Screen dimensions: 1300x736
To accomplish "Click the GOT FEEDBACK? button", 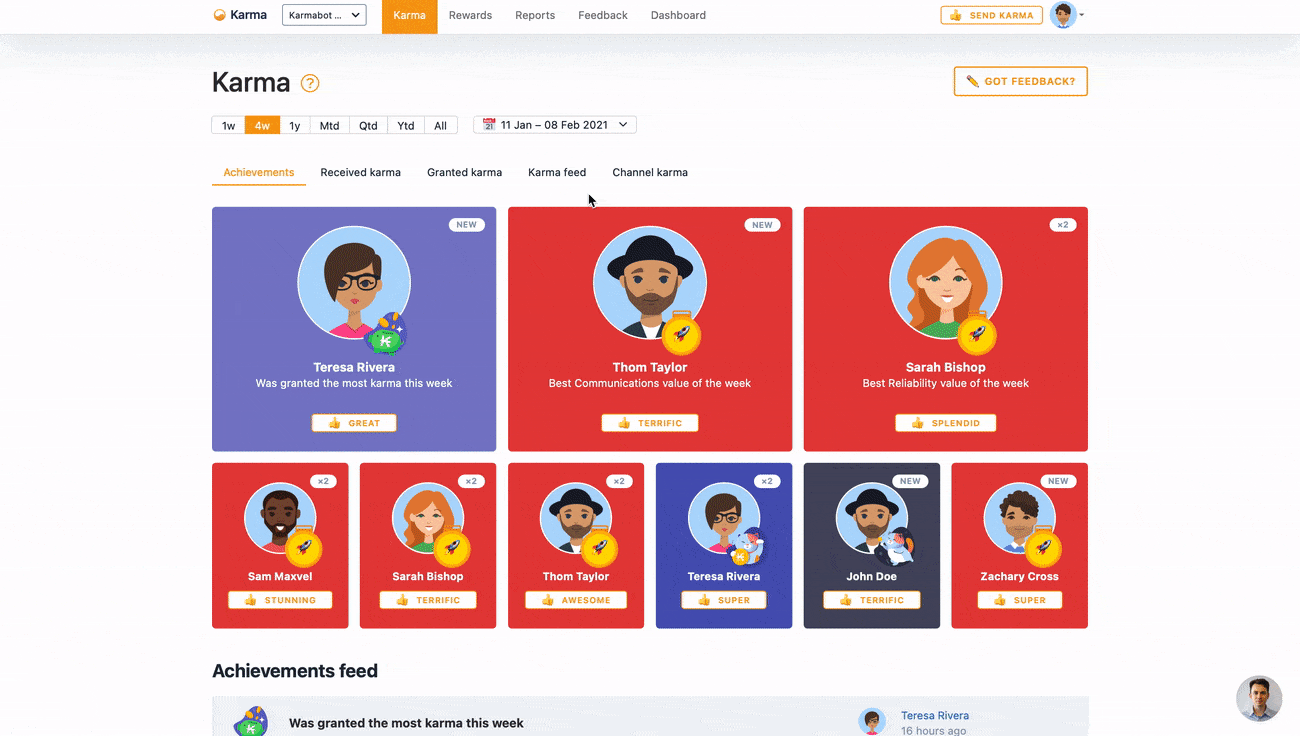I will [1020, 81].
